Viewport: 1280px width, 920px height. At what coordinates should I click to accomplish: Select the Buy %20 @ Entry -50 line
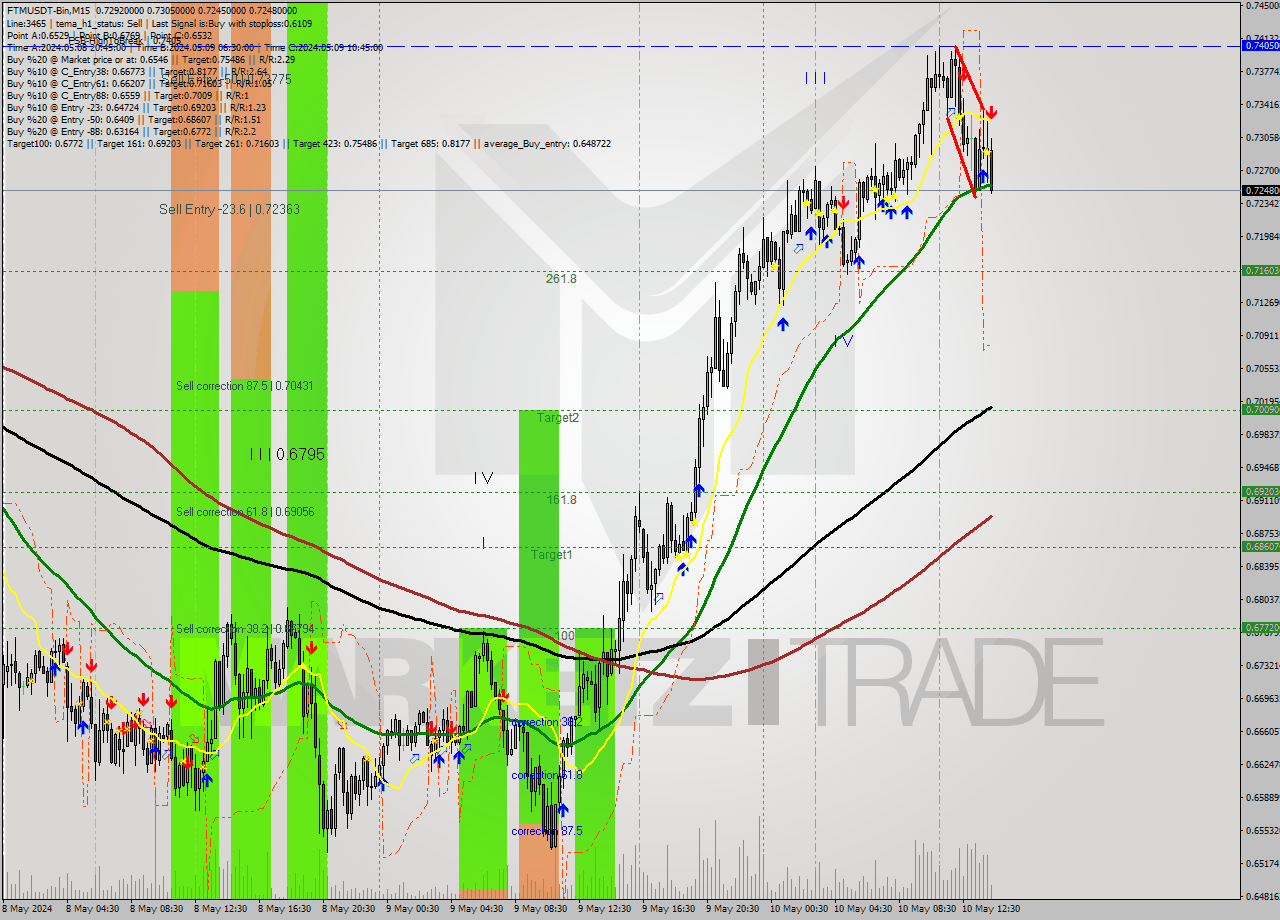(x=134, y=120)
